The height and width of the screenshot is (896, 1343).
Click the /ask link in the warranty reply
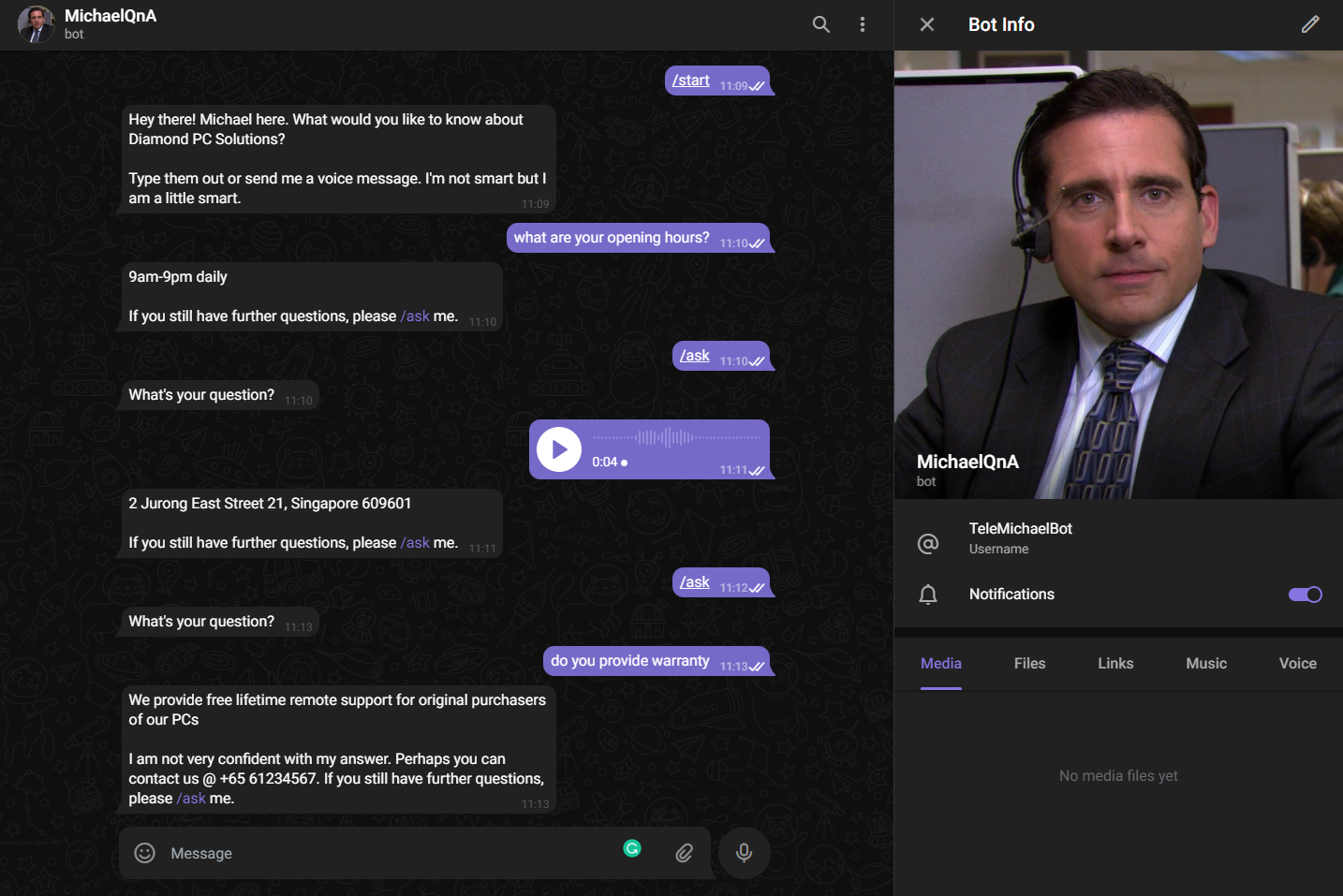(191, 798)
